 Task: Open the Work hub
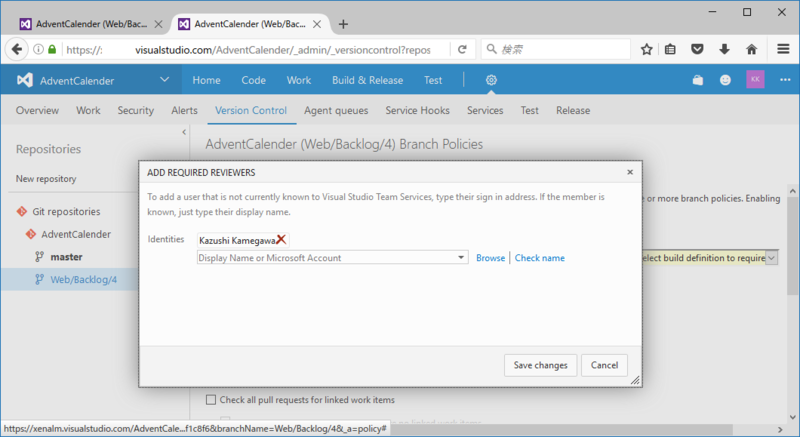pyautogui.click(x=298, y=80)
